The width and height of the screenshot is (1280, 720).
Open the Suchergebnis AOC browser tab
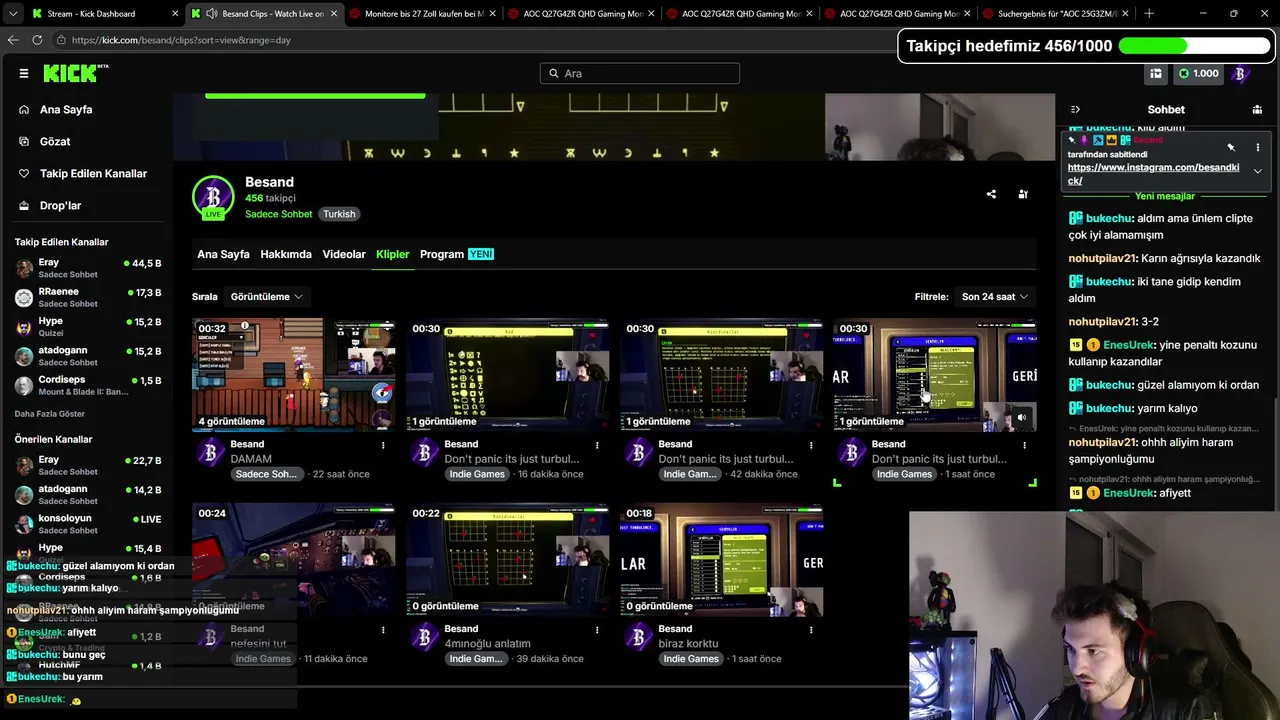(1057, 14)
